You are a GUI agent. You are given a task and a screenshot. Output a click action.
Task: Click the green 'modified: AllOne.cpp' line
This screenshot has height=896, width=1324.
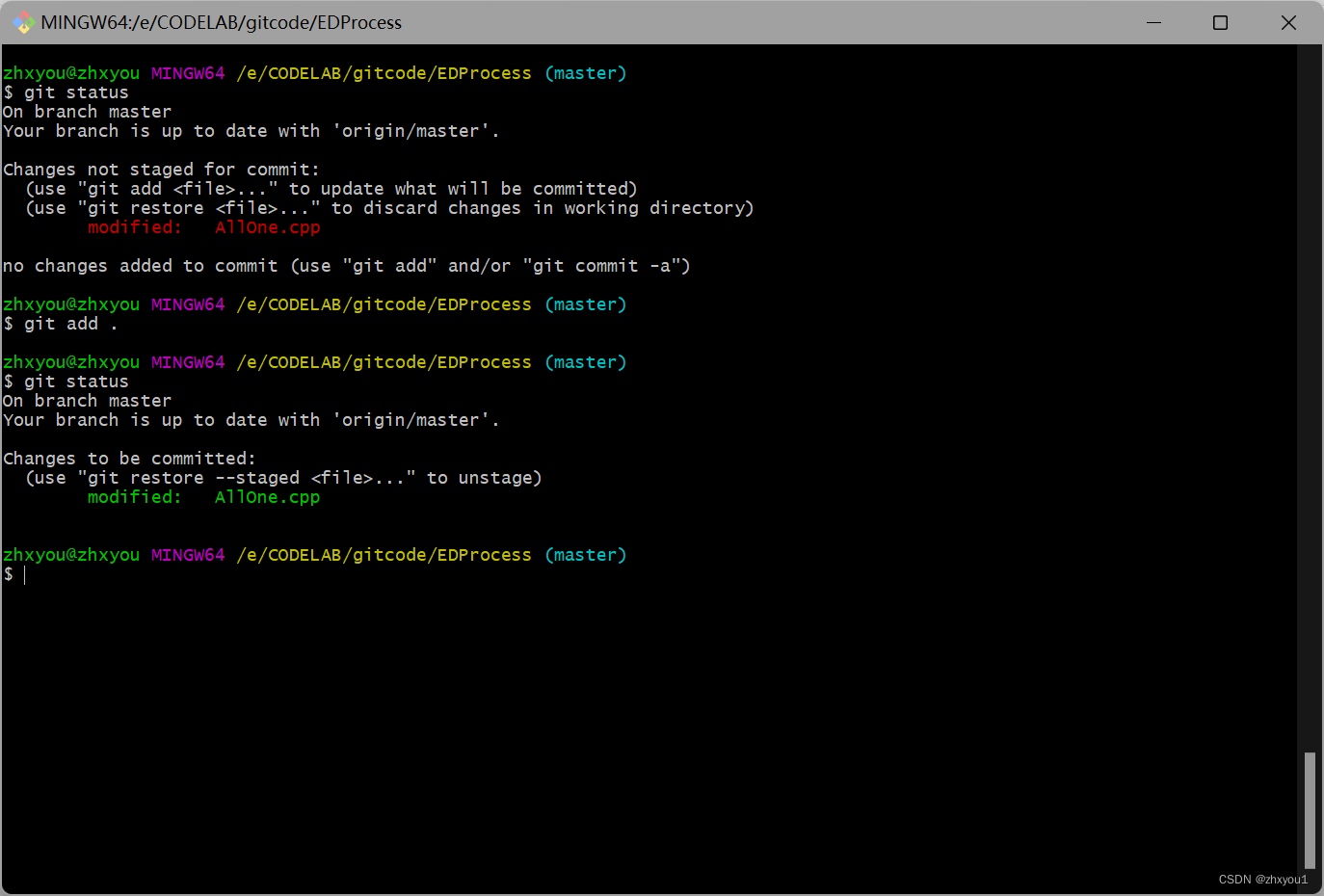[203, 497]
